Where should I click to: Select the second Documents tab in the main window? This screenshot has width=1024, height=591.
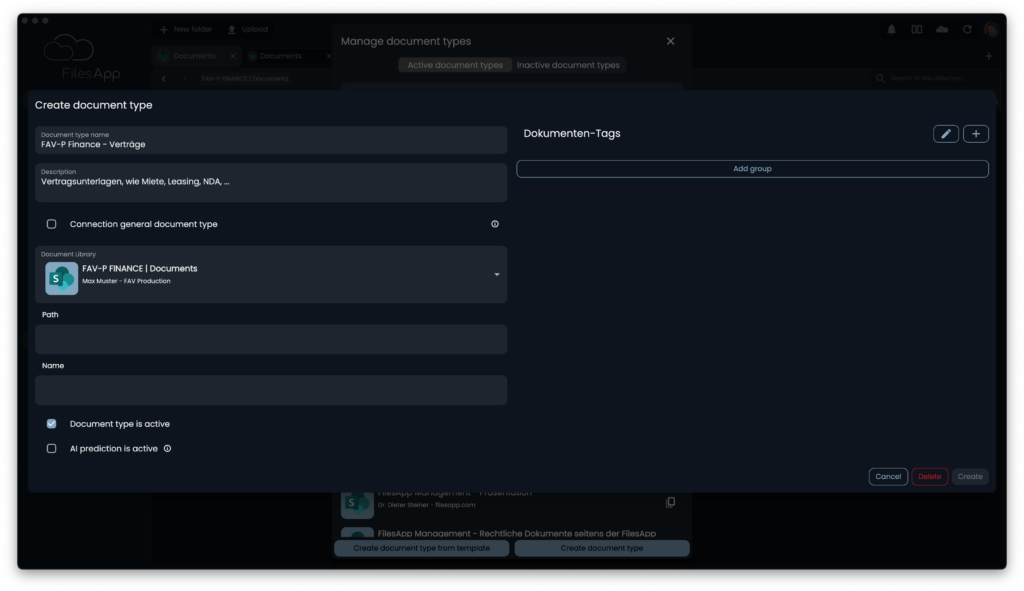pos(281,56)
